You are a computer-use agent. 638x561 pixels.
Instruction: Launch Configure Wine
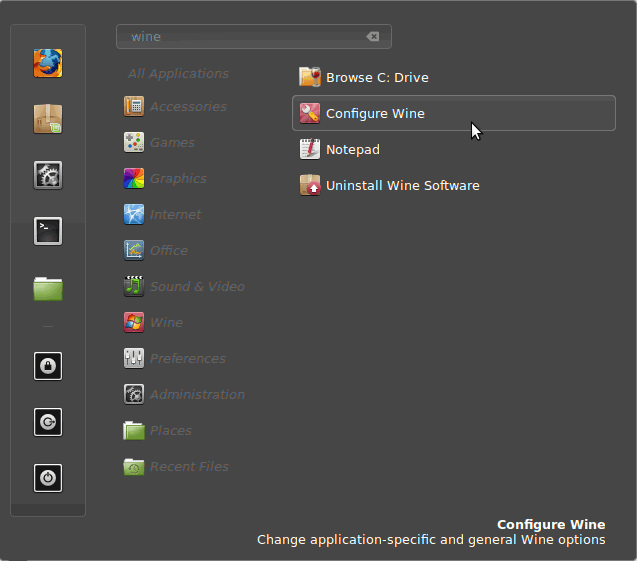[x=374, y=113]
